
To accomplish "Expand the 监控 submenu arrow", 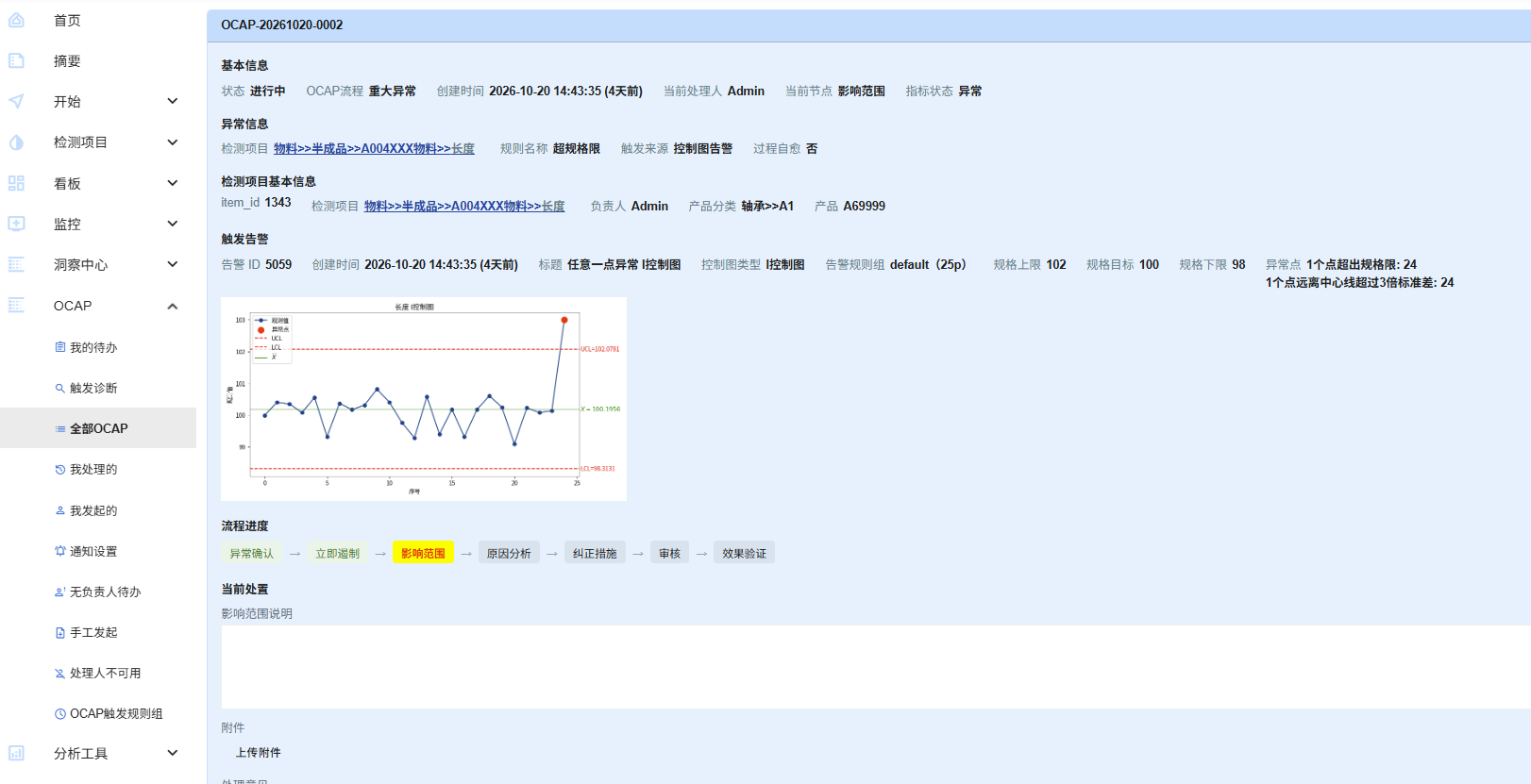I will 173,224.
